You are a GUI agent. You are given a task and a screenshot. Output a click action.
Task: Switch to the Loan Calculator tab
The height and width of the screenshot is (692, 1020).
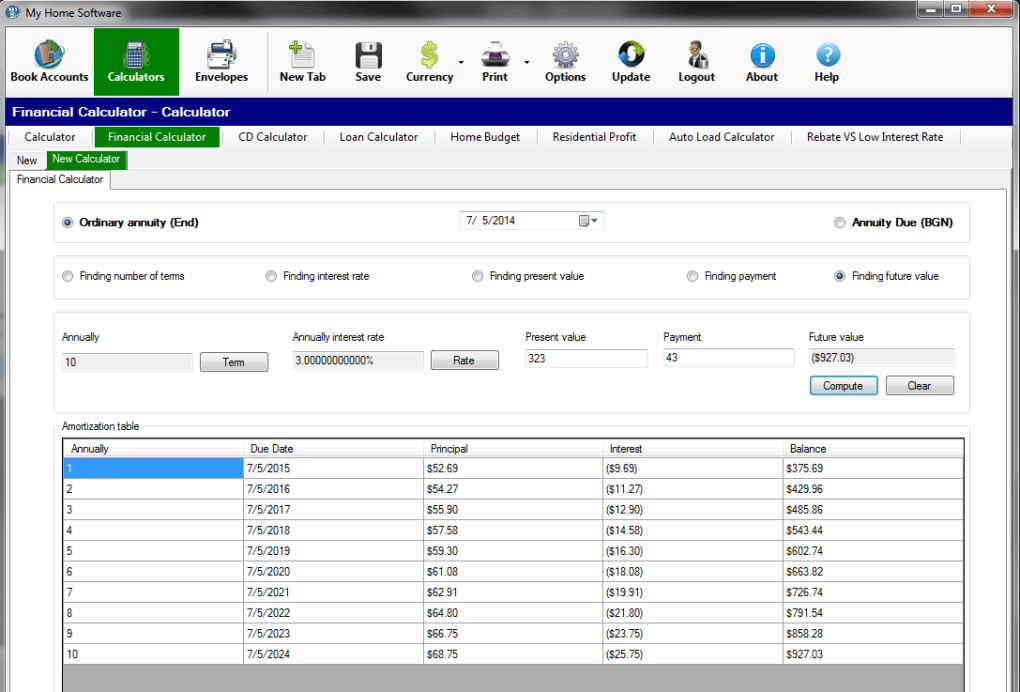point(378,137)
